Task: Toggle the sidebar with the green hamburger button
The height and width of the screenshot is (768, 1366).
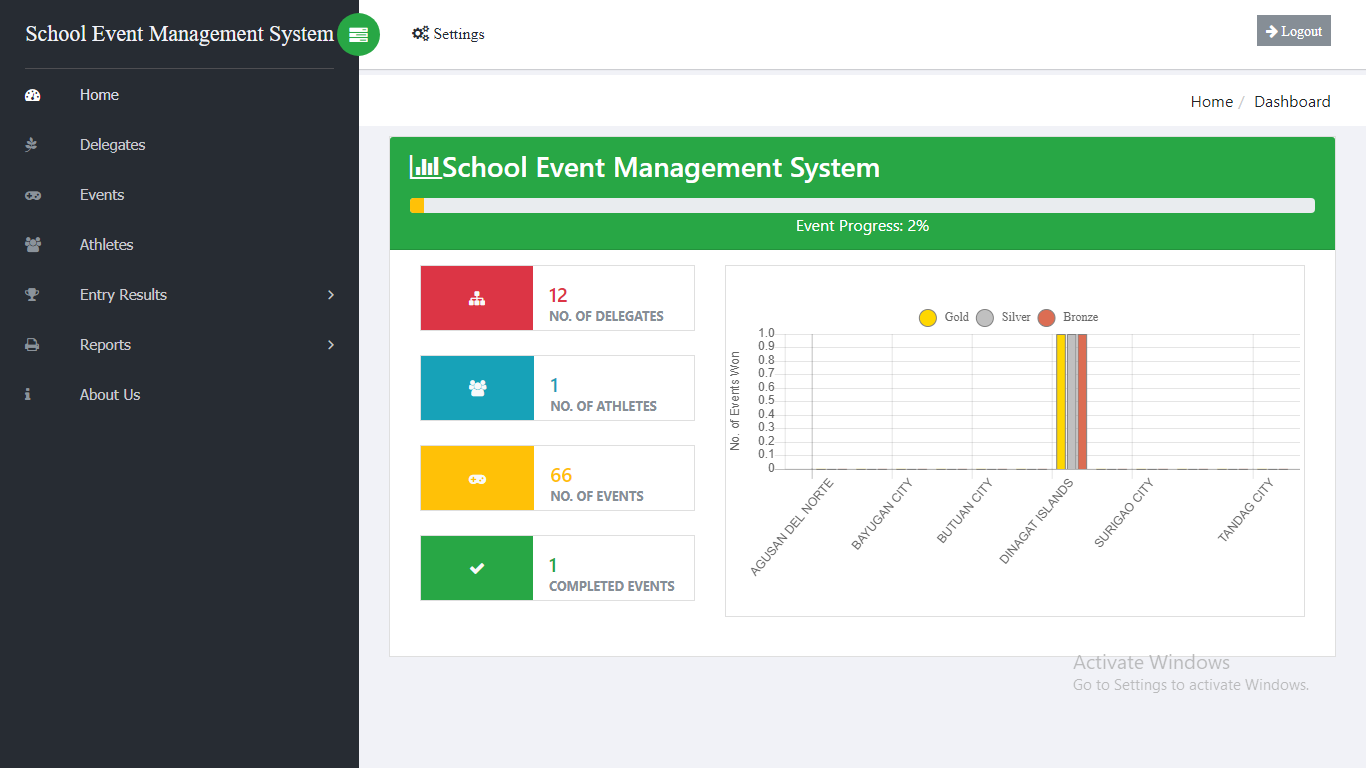Action: coord(358,34)
